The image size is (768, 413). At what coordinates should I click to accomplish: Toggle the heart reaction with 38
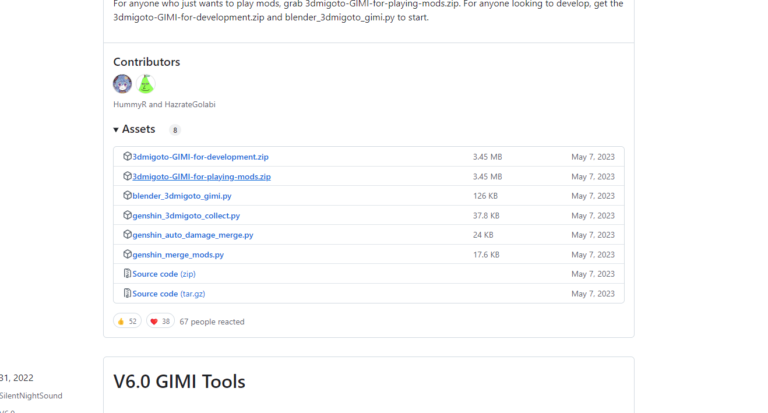click(159, 322)
